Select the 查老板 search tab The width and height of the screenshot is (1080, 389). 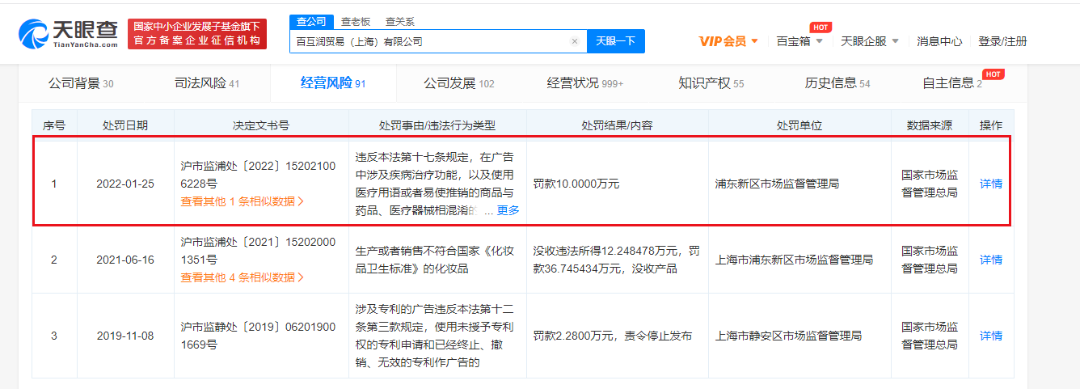tap(356, 21)
